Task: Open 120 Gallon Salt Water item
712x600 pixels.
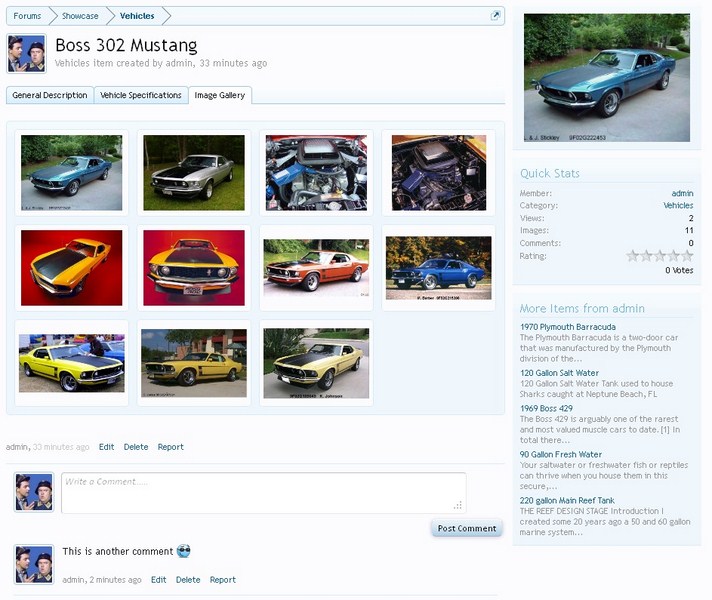Action: tap(559, 373)
